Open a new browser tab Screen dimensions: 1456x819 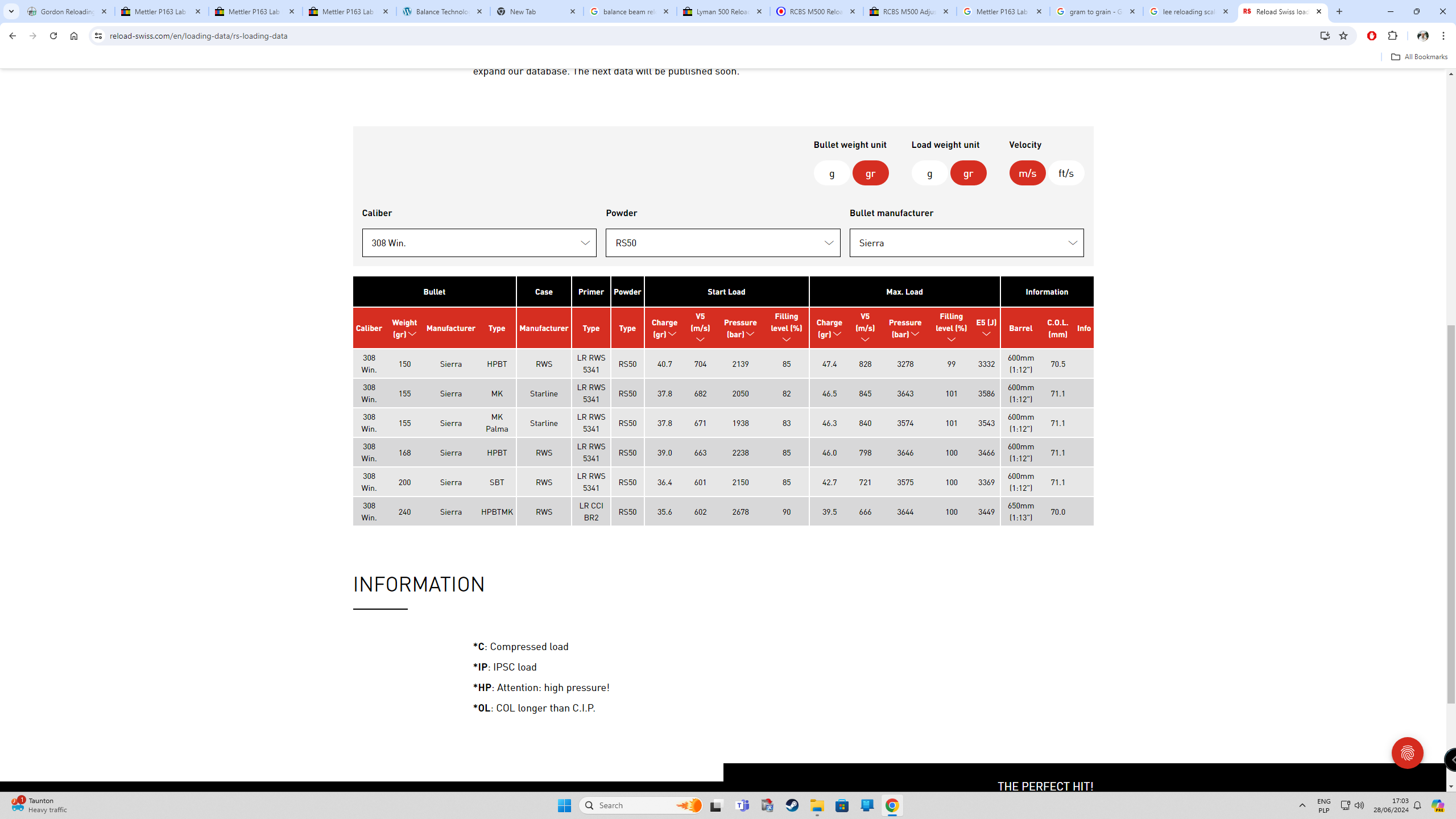point(1339,11)
